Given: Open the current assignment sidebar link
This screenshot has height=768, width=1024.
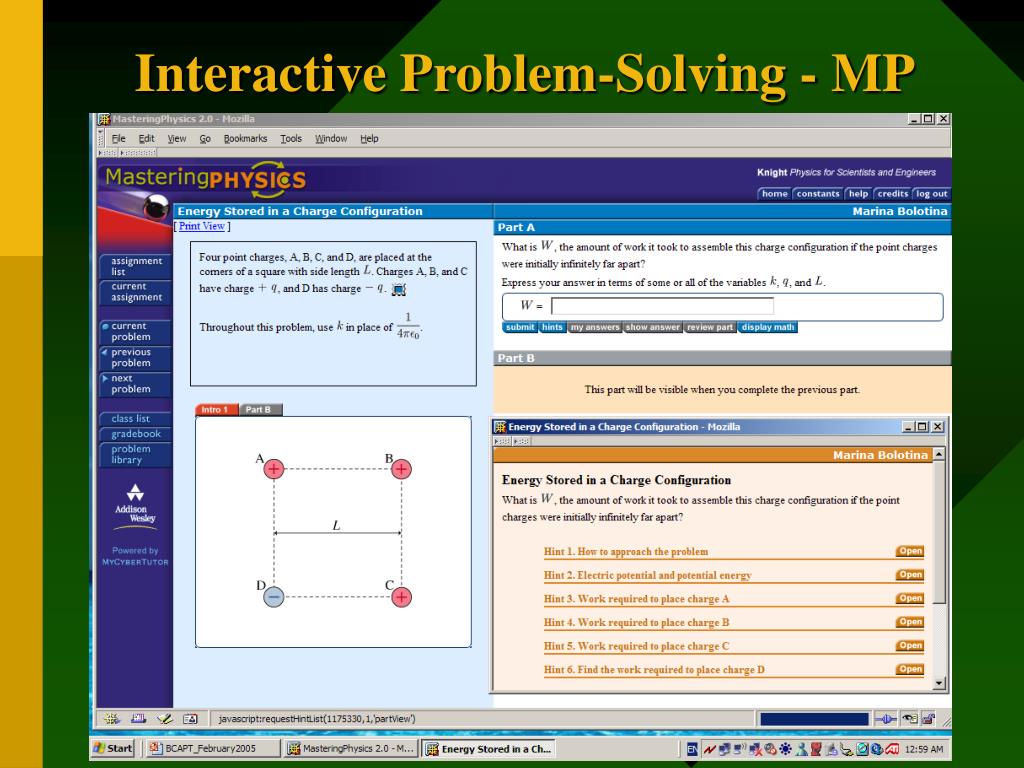Looking at the screenshot, I should [x=135, y=292].
